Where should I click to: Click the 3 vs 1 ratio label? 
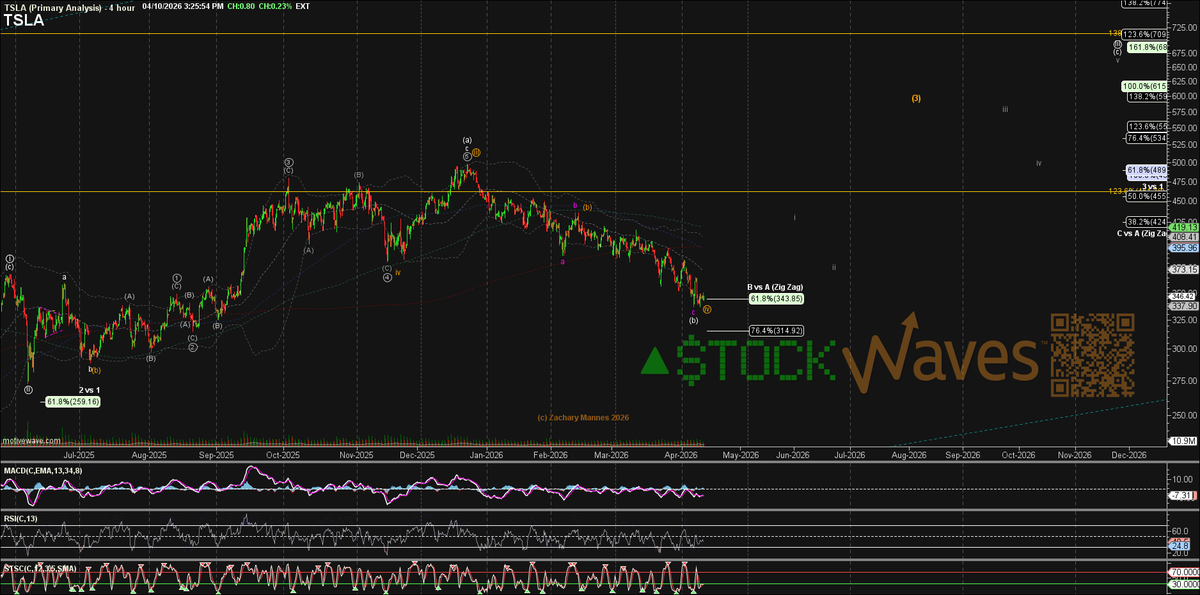point(1154,187)
